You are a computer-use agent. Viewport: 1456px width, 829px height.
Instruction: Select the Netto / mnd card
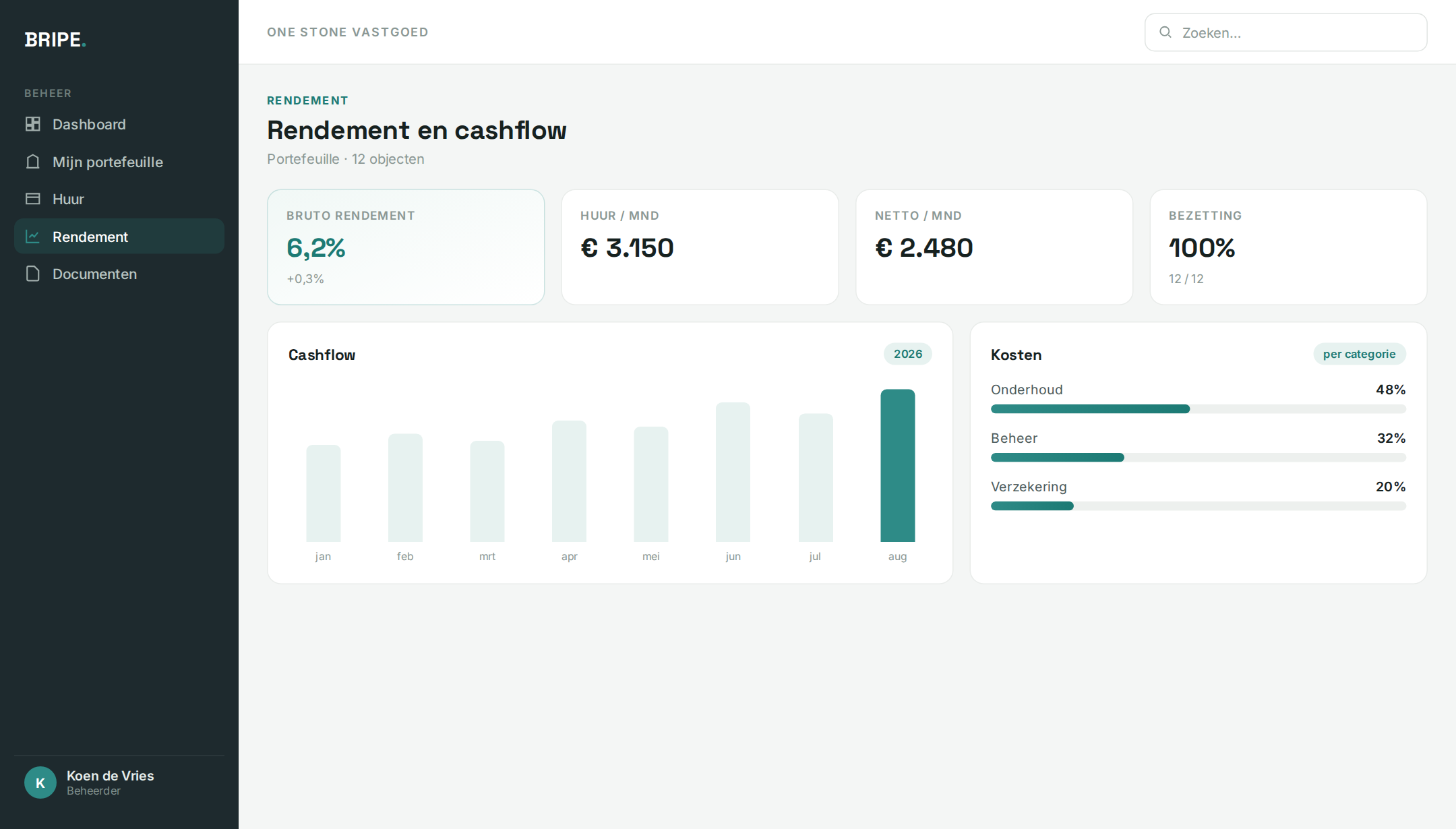[x=994, y=247]
